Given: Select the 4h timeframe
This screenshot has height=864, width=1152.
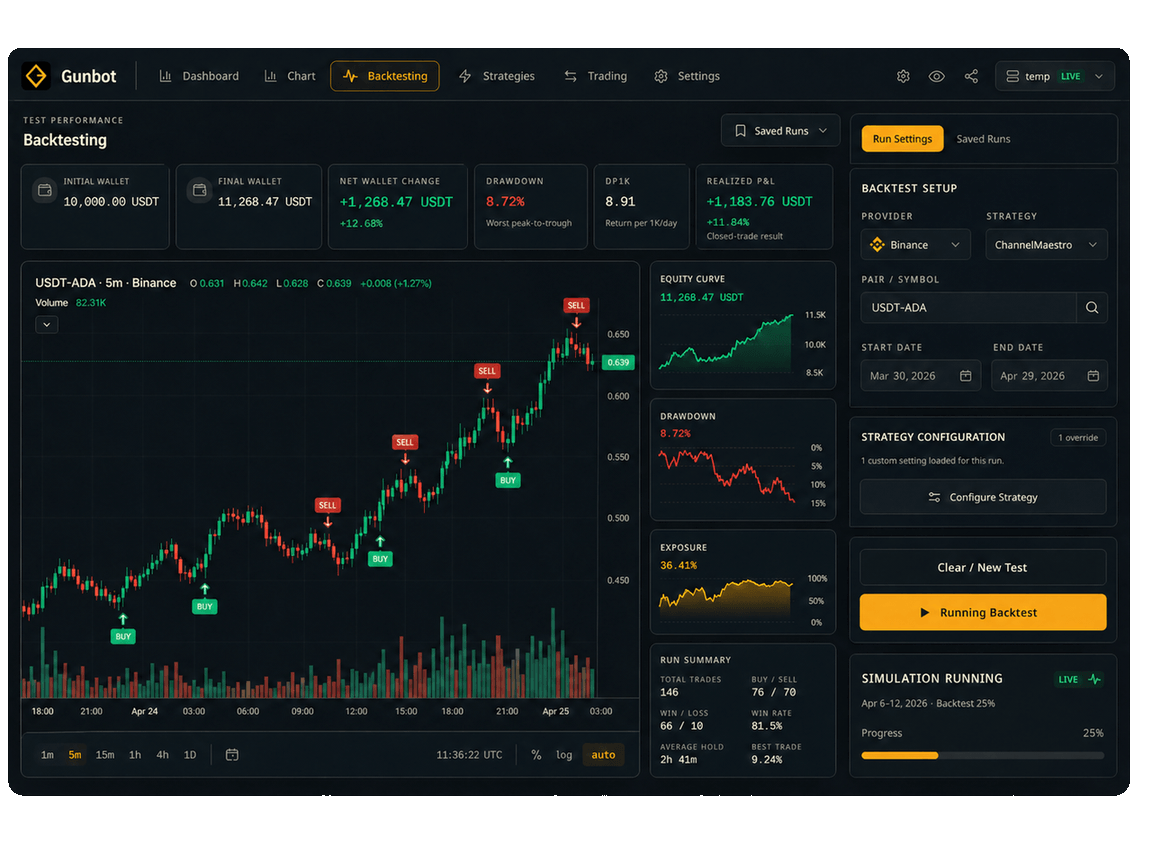Looking at the screenshot, I should pos(162,755).
